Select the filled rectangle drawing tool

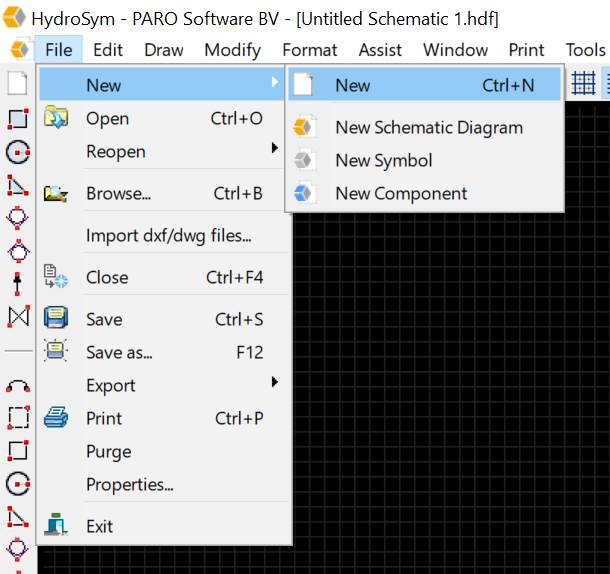(x=18, y=119)
